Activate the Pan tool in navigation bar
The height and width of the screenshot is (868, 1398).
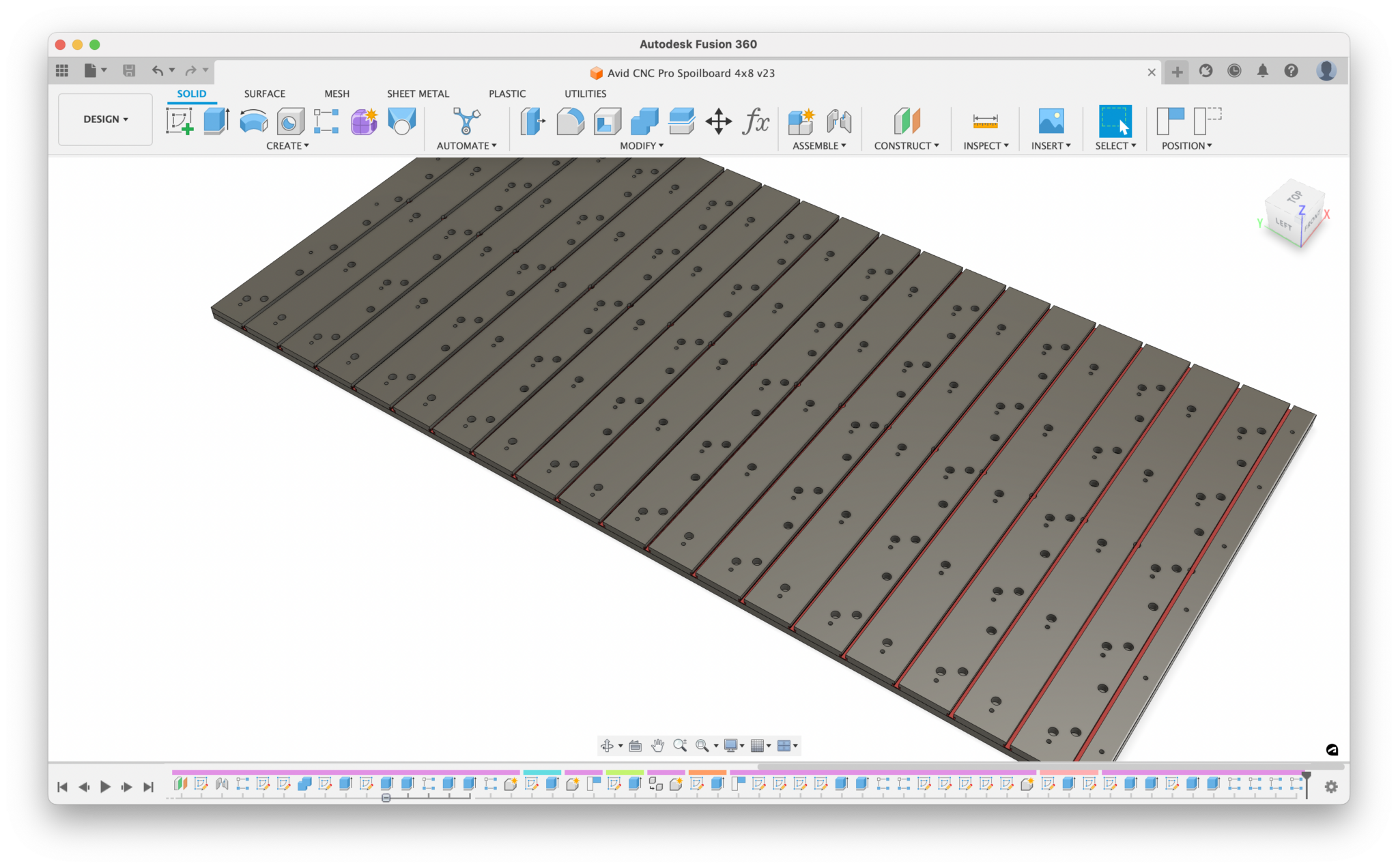657,745
